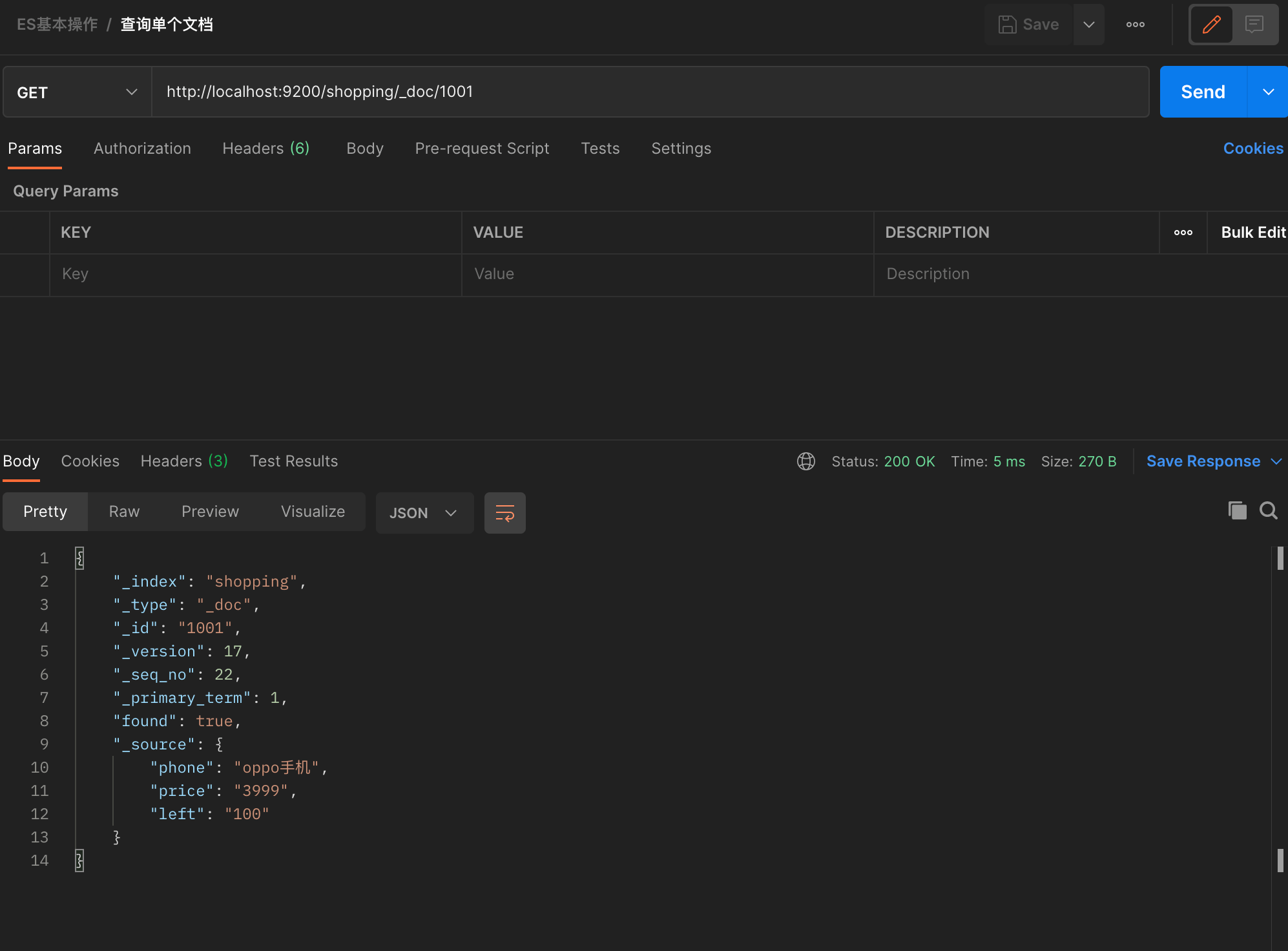
Task: Click Save Response
Action: pyautogui.click(x=1203, y=461)
